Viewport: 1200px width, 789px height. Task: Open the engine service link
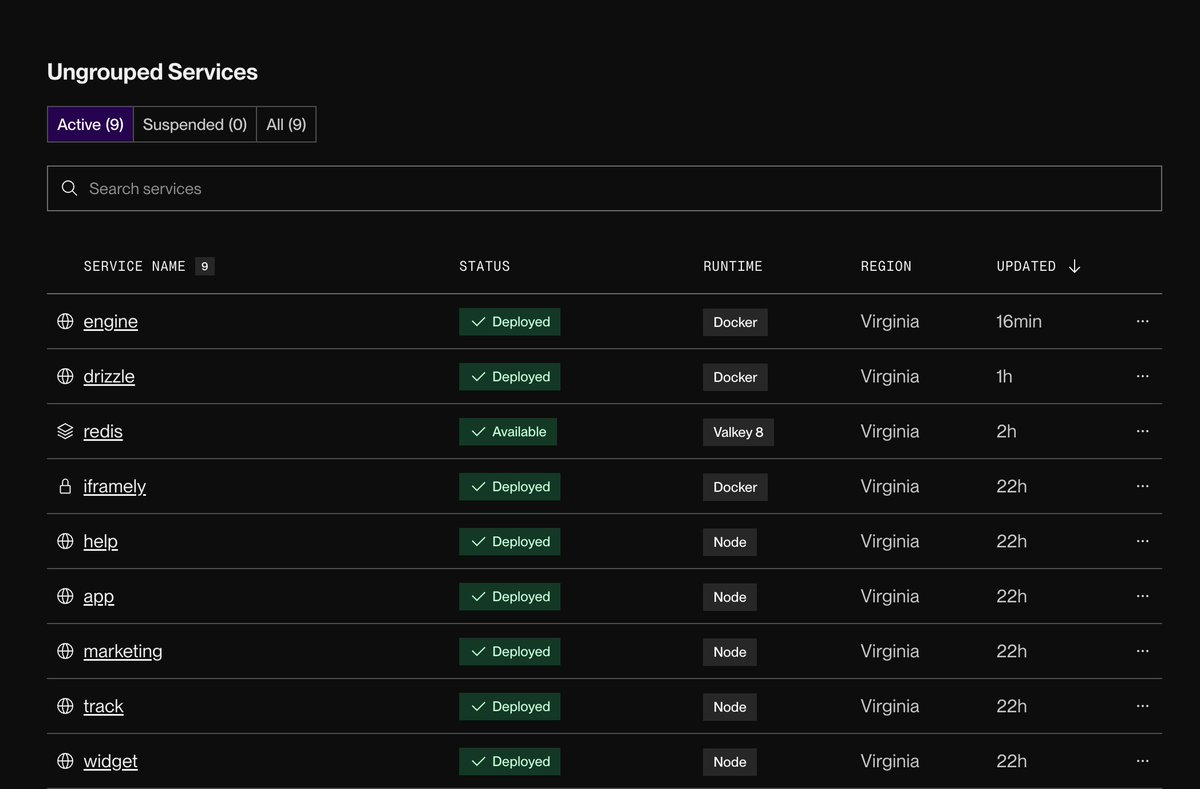[x=111, y=322]
